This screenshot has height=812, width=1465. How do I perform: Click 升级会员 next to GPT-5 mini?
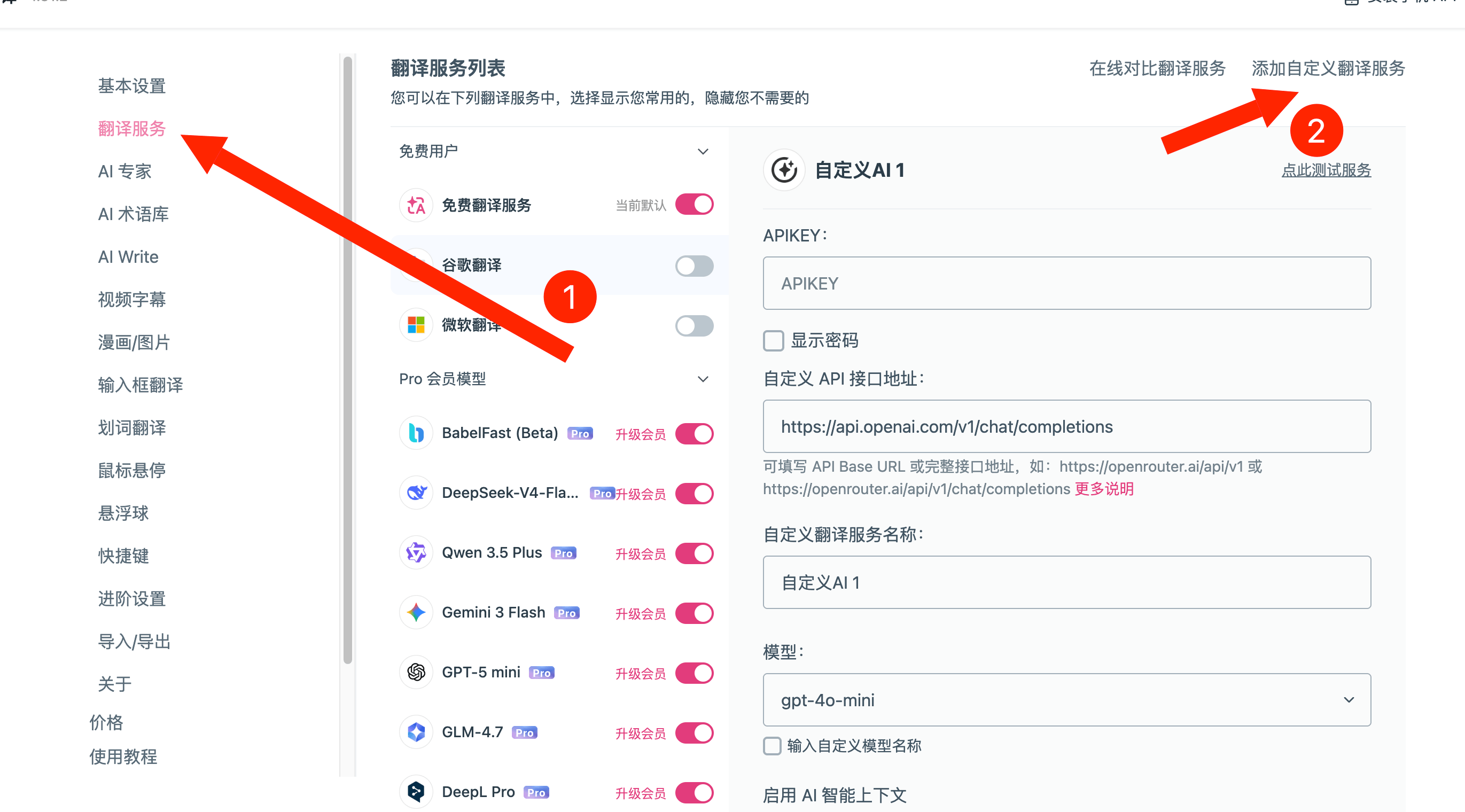[640, 674]
